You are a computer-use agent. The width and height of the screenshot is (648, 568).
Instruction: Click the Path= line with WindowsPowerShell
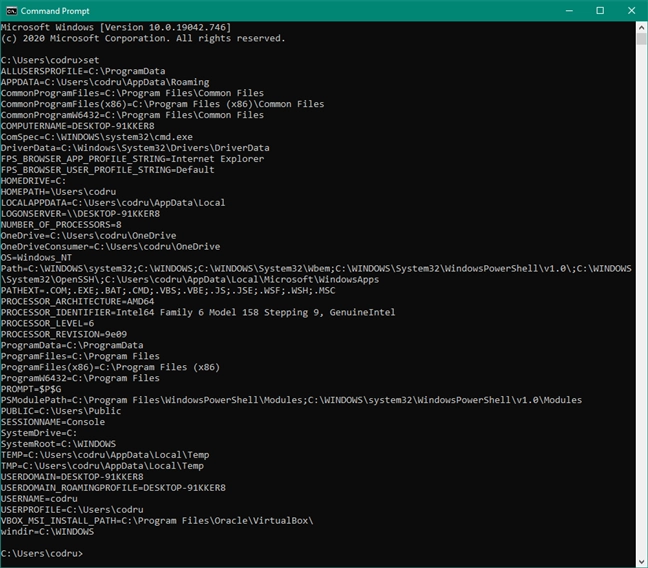pyautogui.click(x=316, y=268)
